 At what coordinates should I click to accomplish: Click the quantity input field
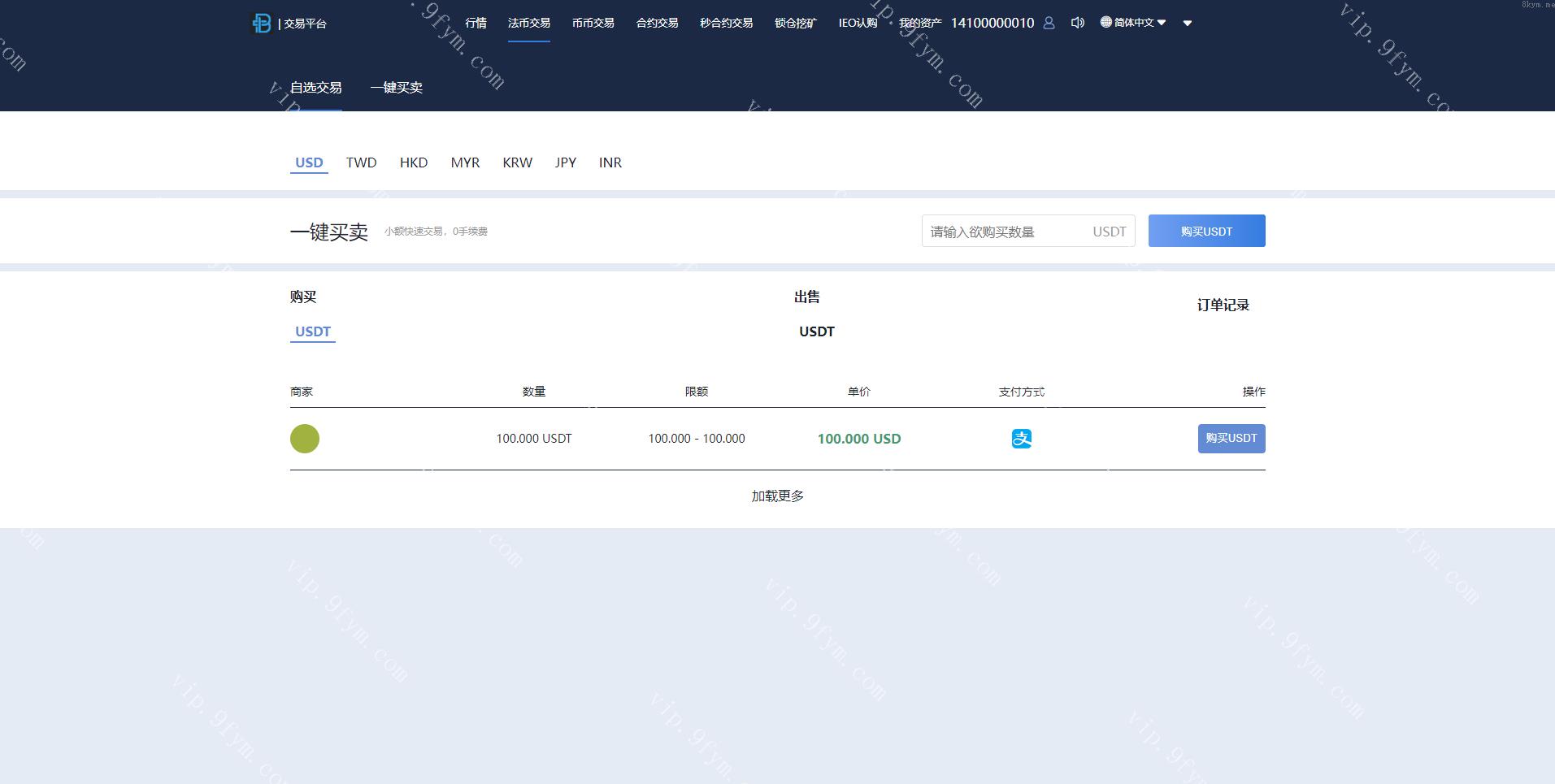click(1004, 232)
